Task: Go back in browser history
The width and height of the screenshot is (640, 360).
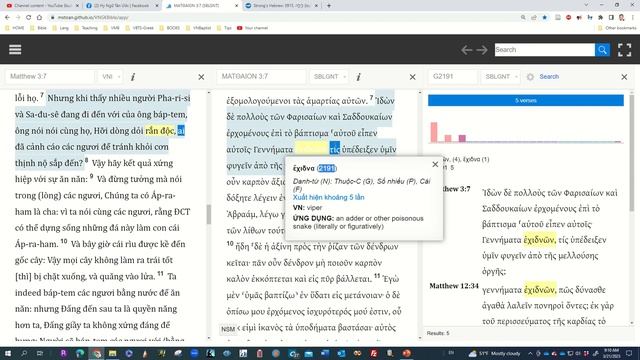Action: (7, 18)
